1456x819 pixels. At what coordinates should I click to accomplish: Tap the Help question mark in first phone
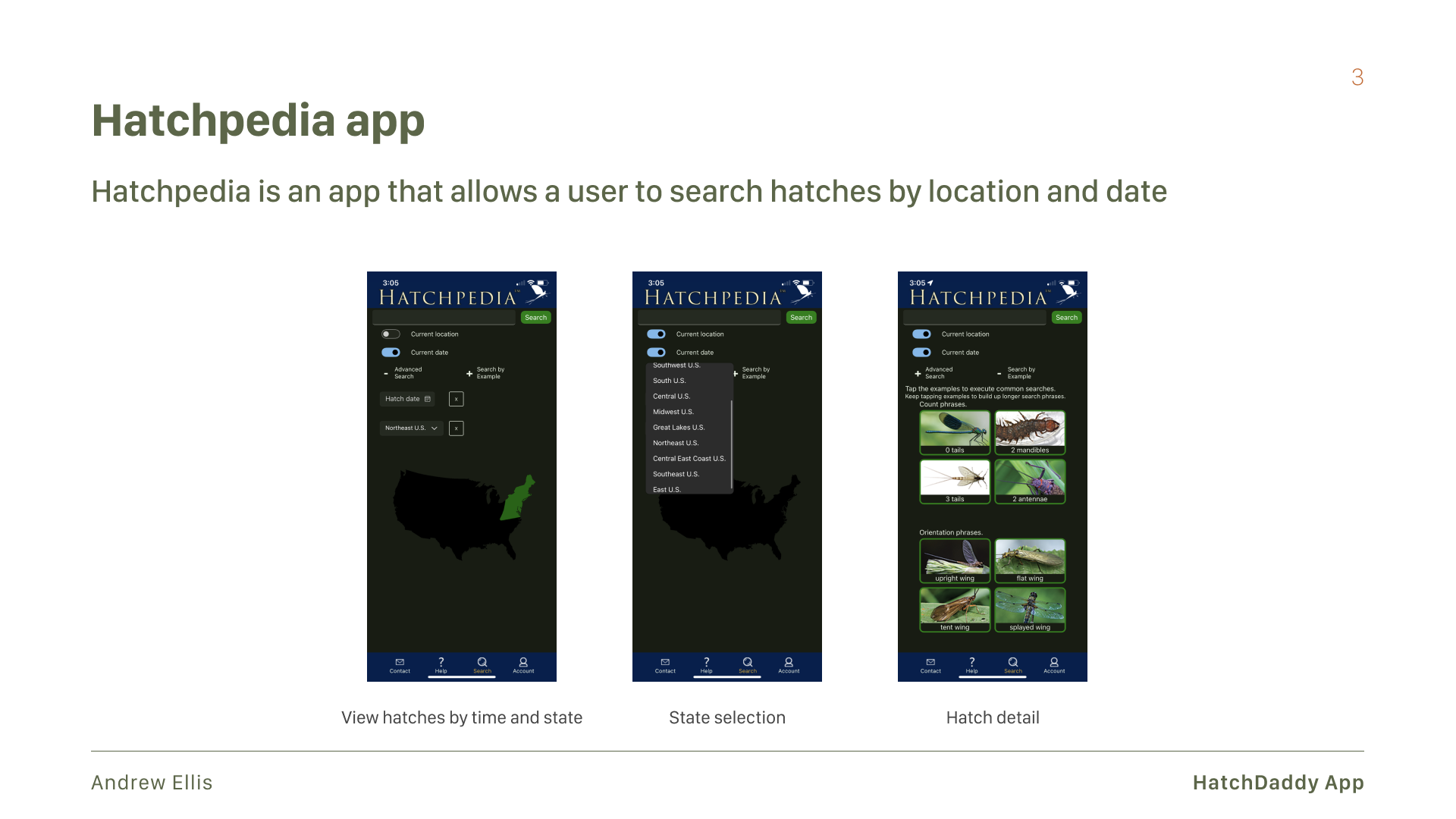pos(441,664)
